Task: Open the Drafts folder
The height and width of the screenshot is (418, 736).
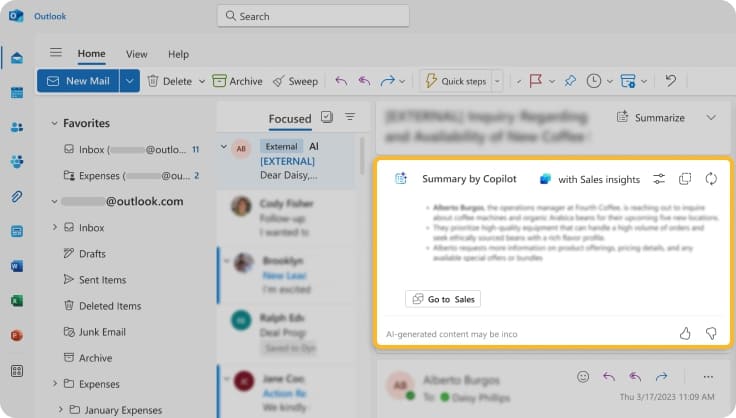Action: click(x=84, y=254)
